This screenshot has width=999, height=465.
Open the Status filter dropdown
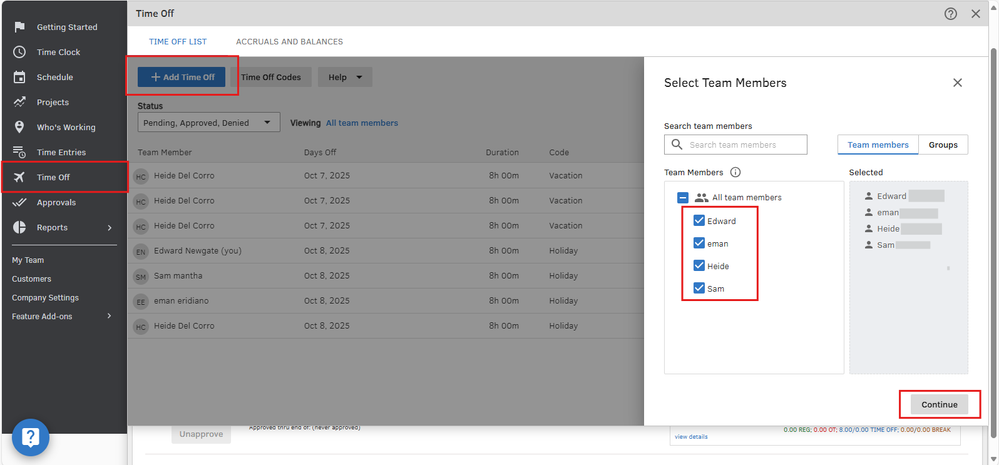(x=209, y=123)
